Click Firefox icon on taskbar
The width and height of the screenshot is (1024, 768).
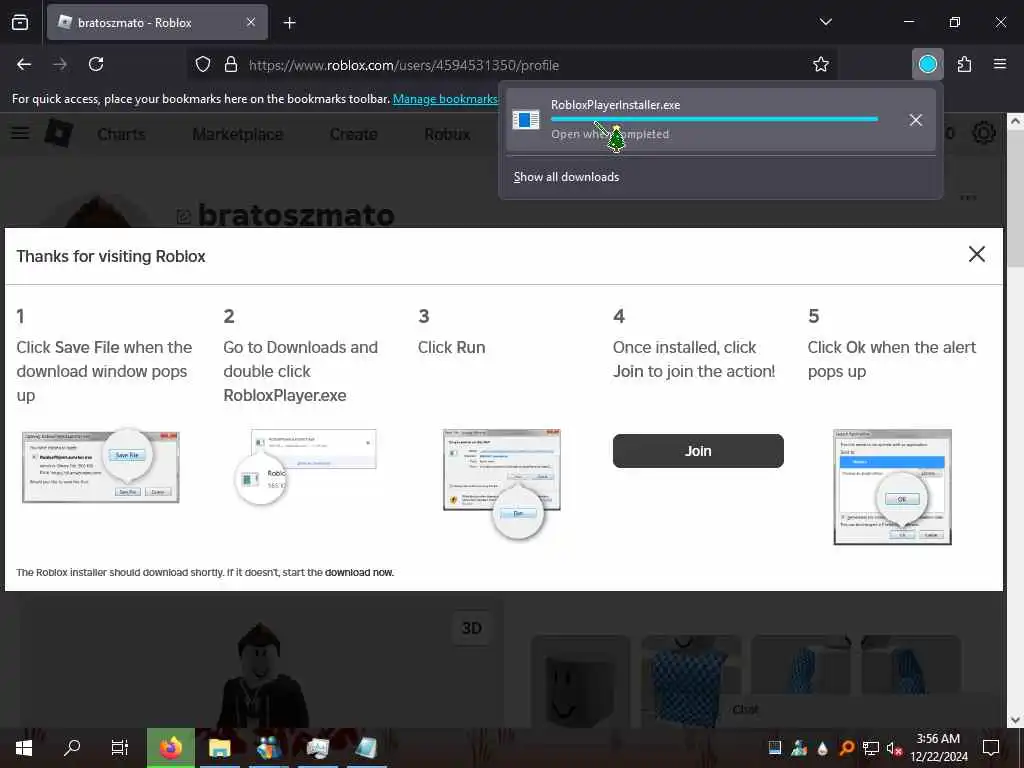pyautogui.click(x=170, y=748)
